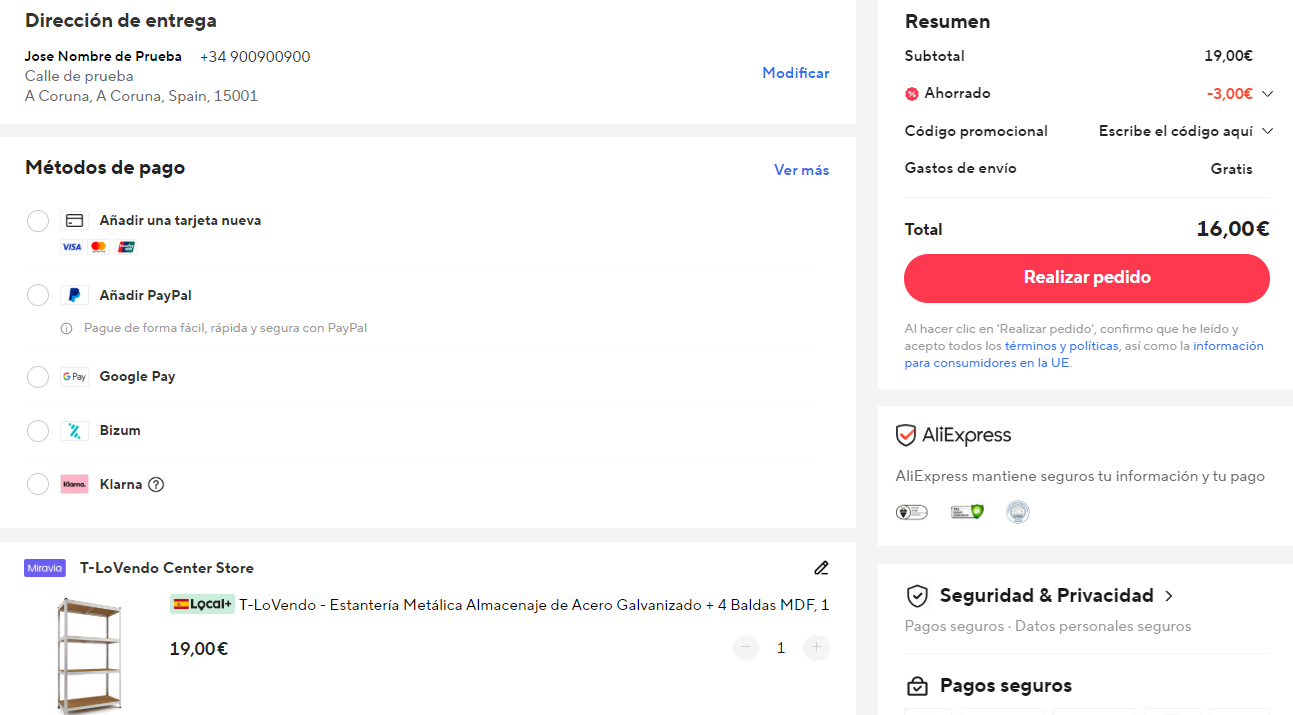Click Modificar delivery address
1293x715 pixels.
tap(796, 73)
